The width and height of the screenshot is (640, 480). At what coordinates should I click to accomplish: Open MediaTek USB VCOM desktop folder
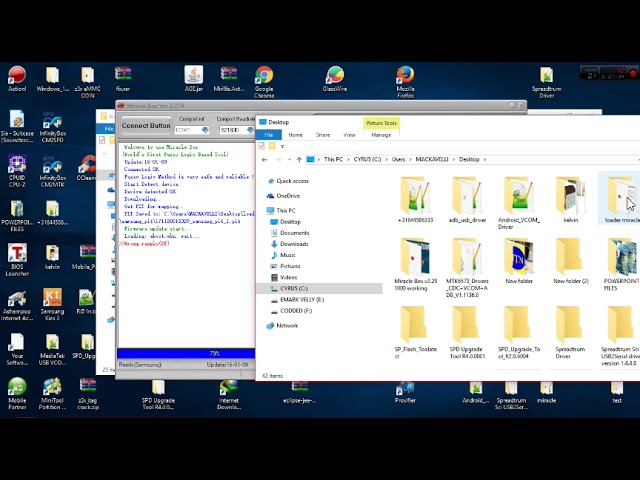53,349
